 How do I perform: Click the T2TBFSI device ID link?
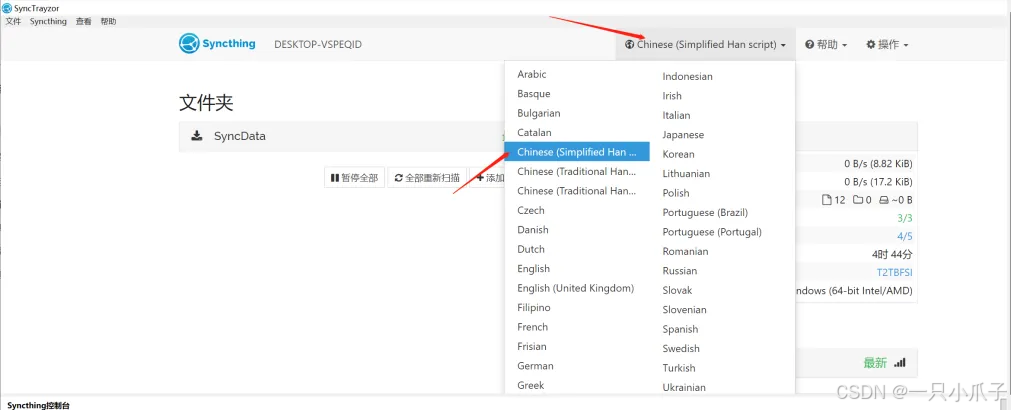pos(894,272)
